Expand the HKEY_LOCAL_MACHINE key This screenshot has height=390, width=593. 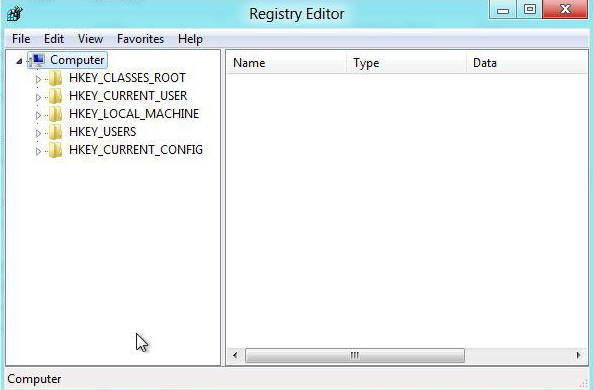click(x=38, y=115)
